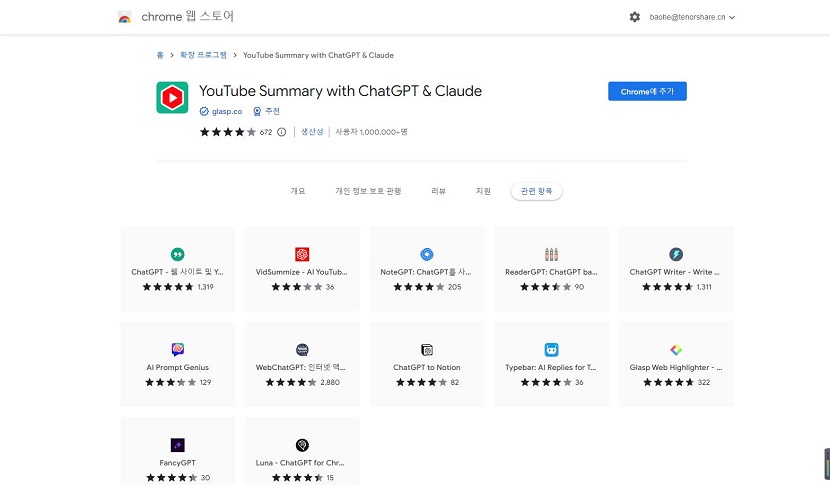Image resolution: width=830 pixels, height=485 pixels.
Task: Click the ChatGPT Writer lightning icon
Action: [676, 254]
